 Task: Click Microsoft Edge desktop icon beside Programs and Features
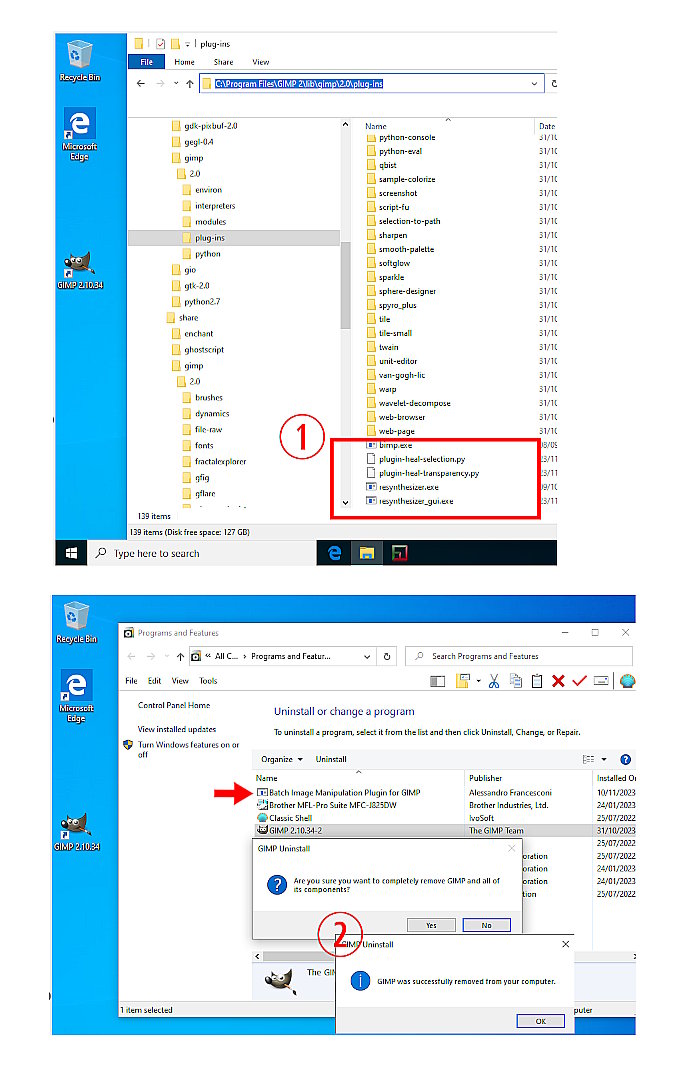pyautogui.click(x=76, y=696)
